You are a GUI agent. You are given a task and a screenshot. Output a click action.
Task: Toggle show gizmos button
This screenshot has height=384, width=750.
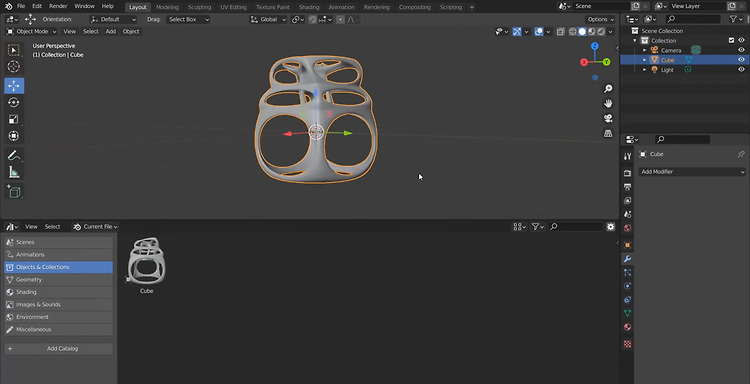coord(517,32)
